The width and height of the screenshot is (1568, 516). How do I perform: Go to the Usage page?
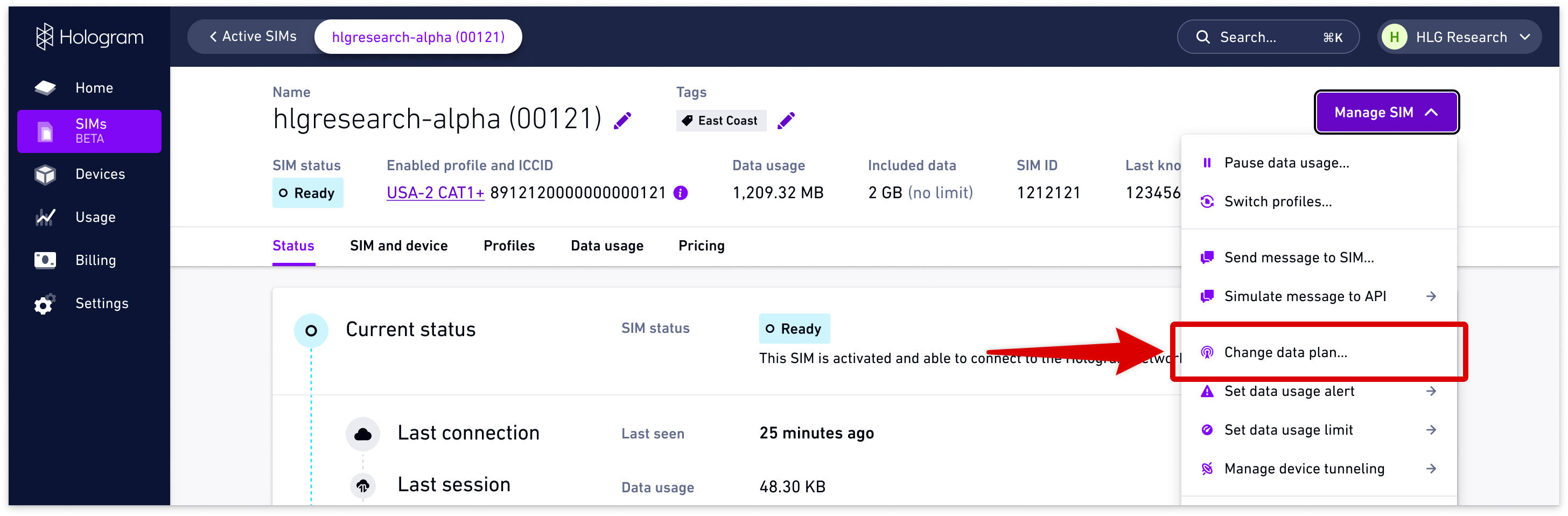(89, 217)
